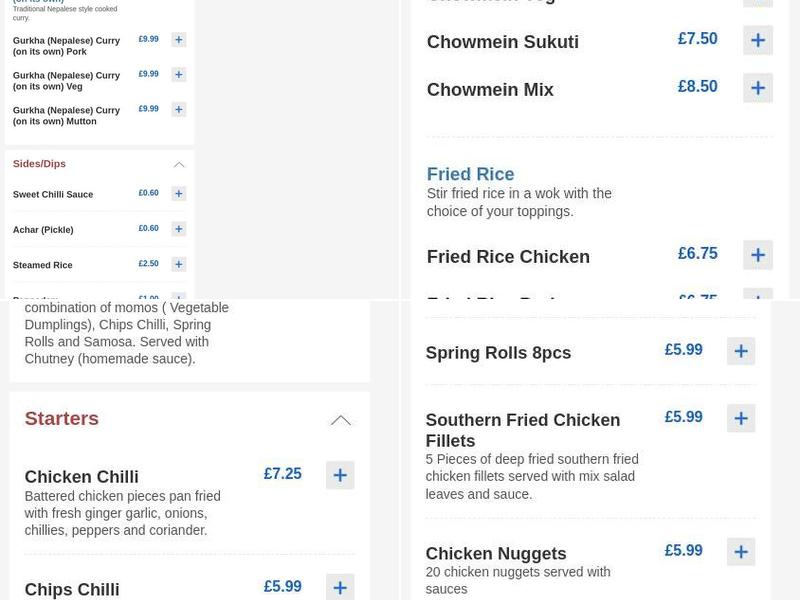This screenshot has height=600, width=800.
Task: Add Gurkha Curry Mutton to the order
Action: tap(178, 109)
